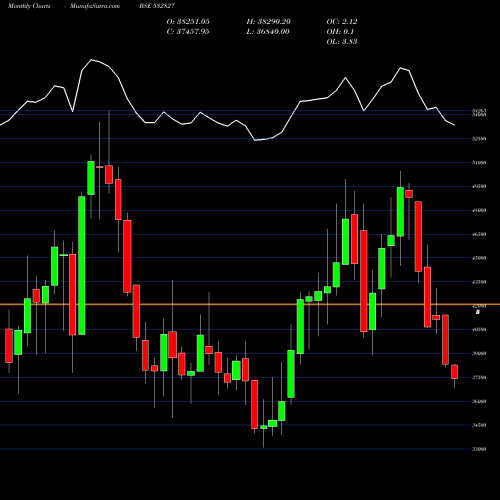The image size is (500, 500).
Task: Select the high value H: 38290.20
Action: tap(268, 22)
